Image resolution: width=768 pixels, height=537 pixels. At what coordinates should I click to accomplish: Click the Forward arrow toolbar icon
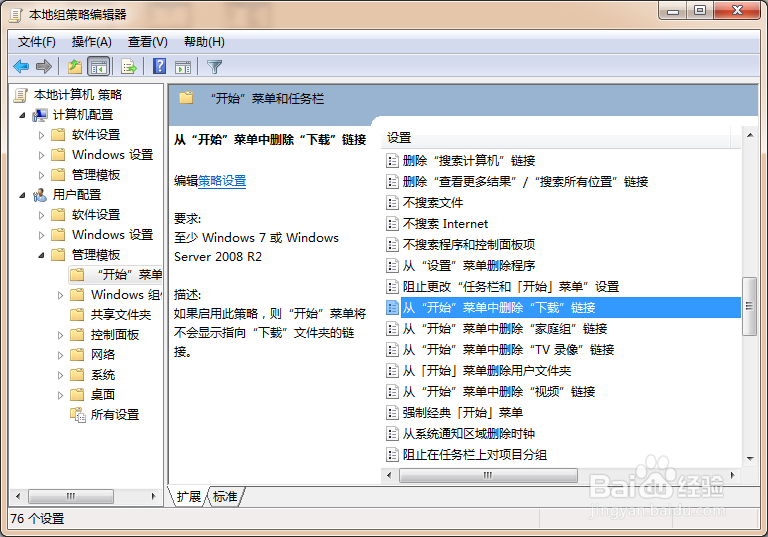click(44, 66)
